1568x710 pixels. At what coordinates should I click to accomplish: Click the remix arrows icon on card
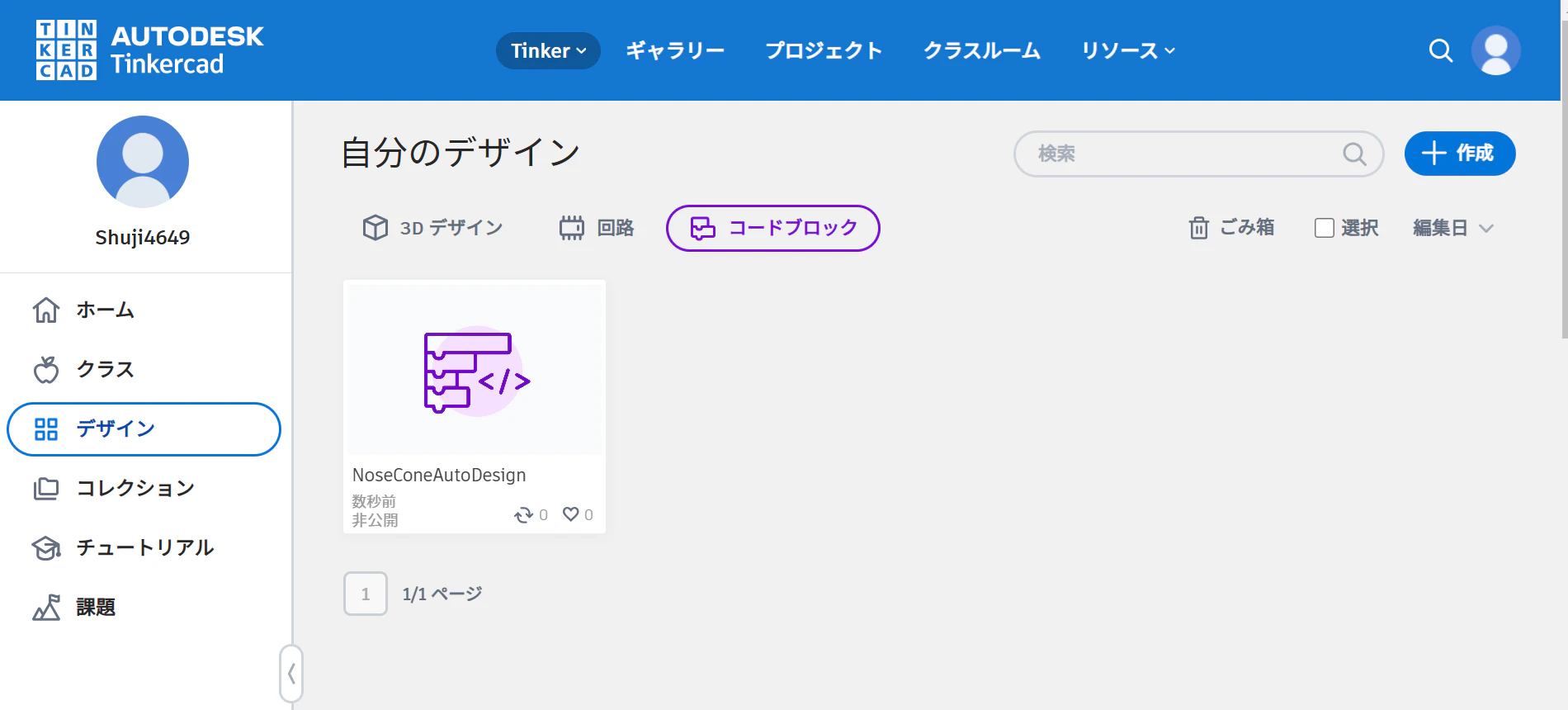click(524, 514)
